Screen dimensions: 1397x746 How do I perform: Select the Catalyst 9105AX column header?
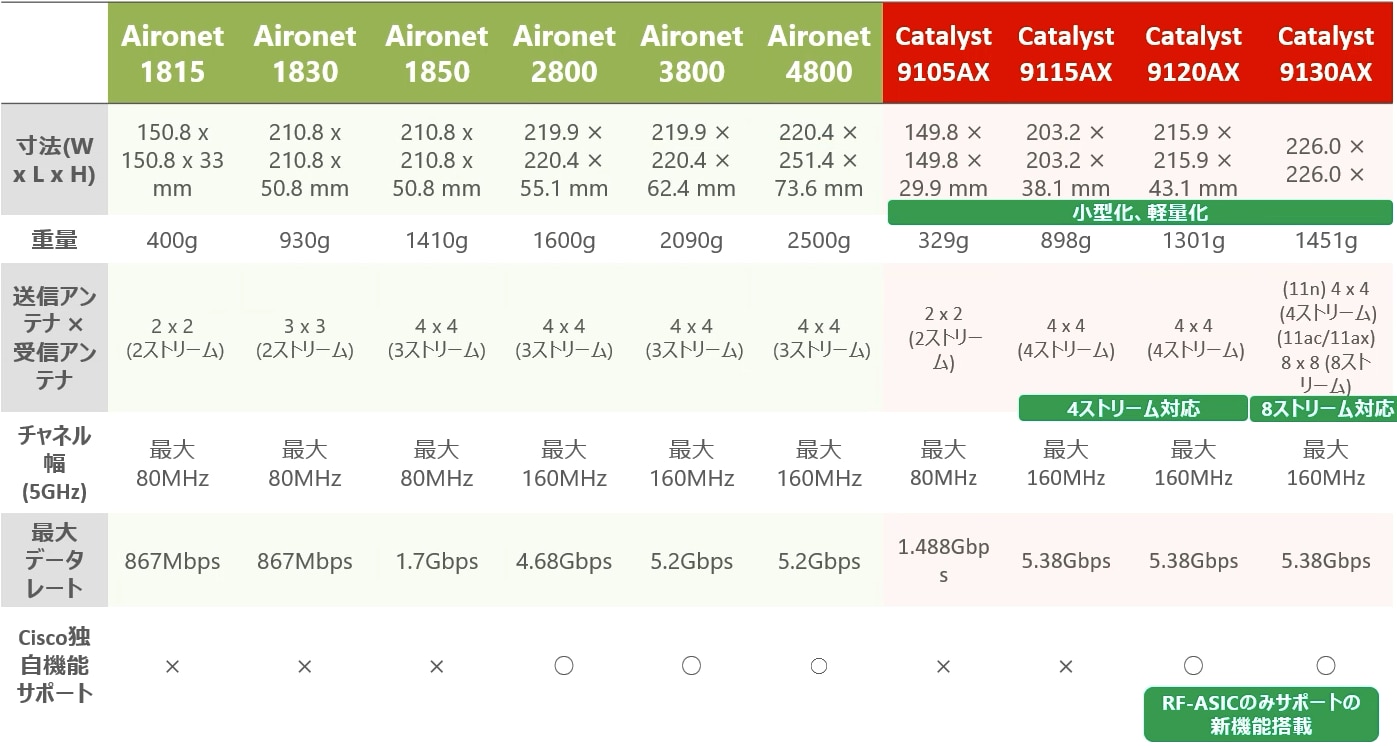(x=943, y=53)
